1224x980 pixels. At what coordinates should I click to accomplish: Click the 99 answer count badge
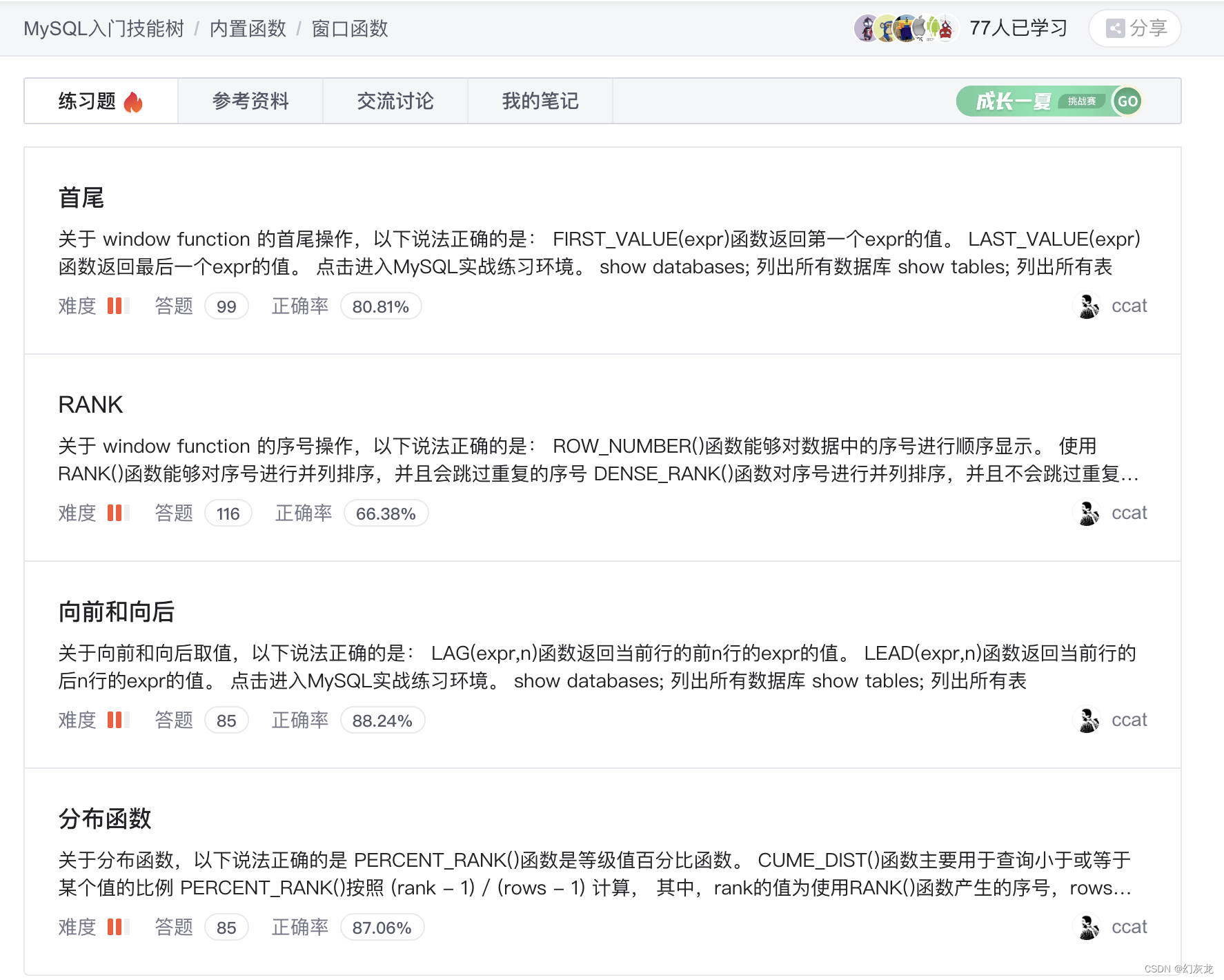[226, 306]
